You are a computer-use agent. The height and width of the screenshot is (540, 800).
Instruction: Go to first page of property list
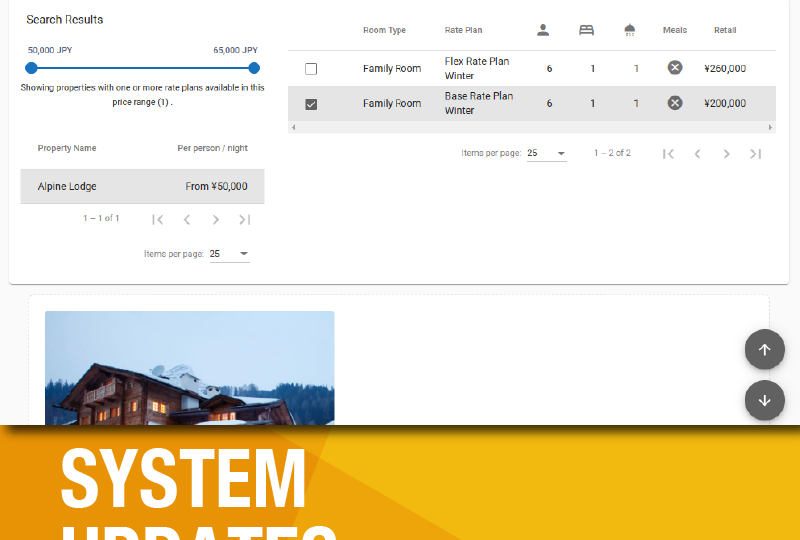pos(158,219)
